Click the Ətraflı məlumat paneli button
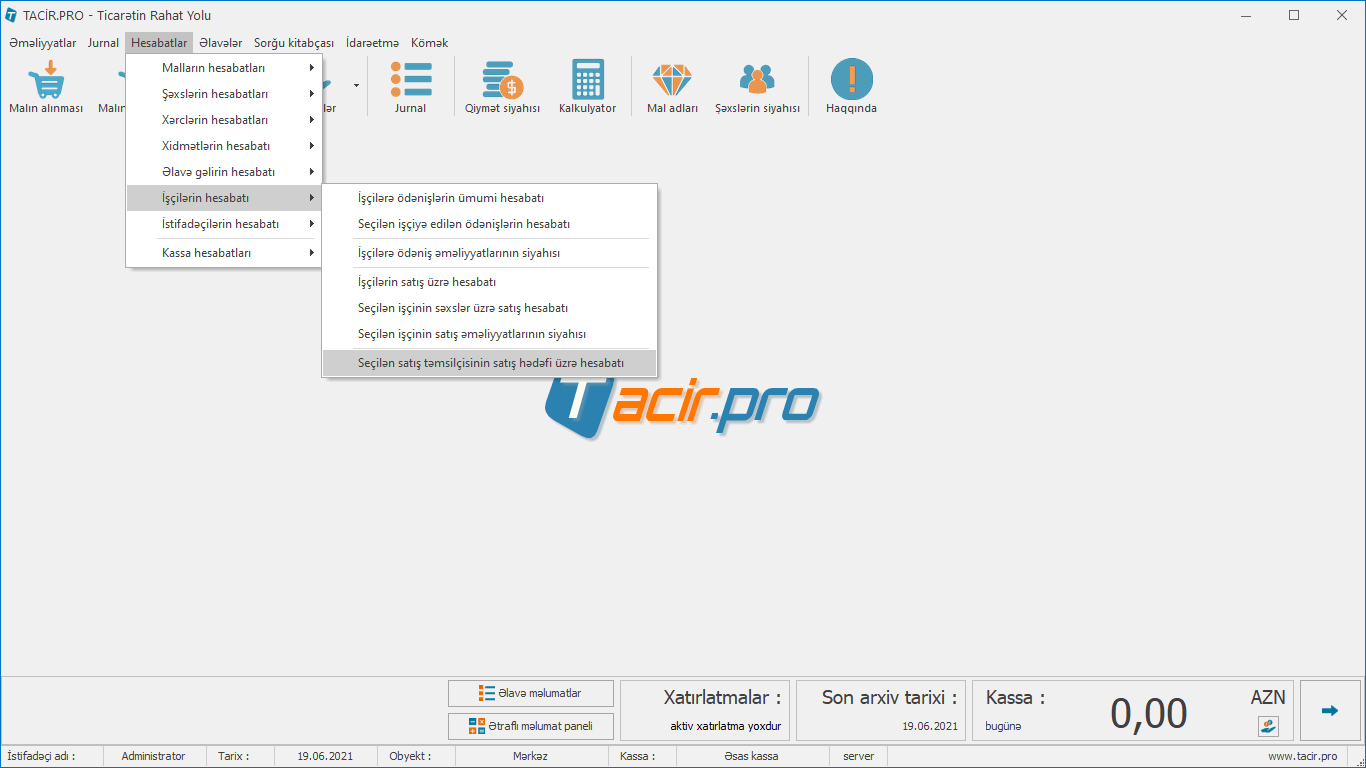The height and width of the screenshot is (768, 1366). [530, 726]
